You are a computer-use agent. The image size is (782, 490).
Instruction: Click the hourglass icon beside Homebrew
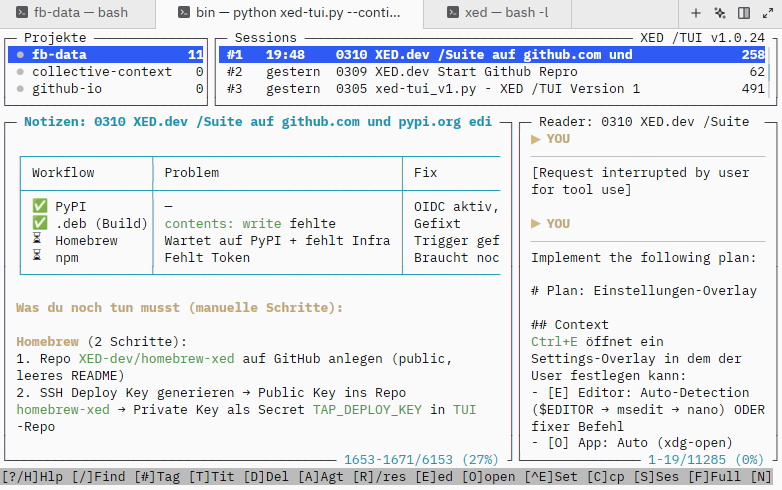[37, 239]
